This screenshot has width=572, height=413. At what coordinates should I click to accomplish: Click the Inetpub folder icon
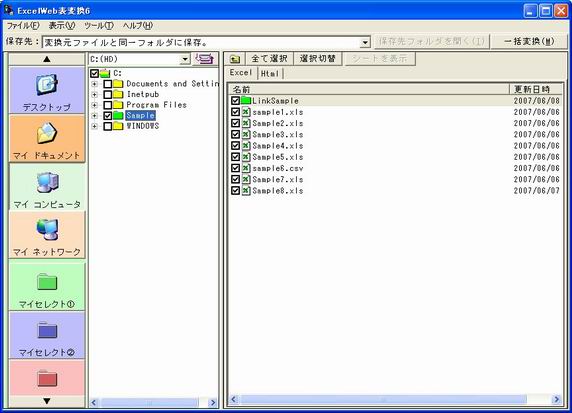[x=118, y=94]
